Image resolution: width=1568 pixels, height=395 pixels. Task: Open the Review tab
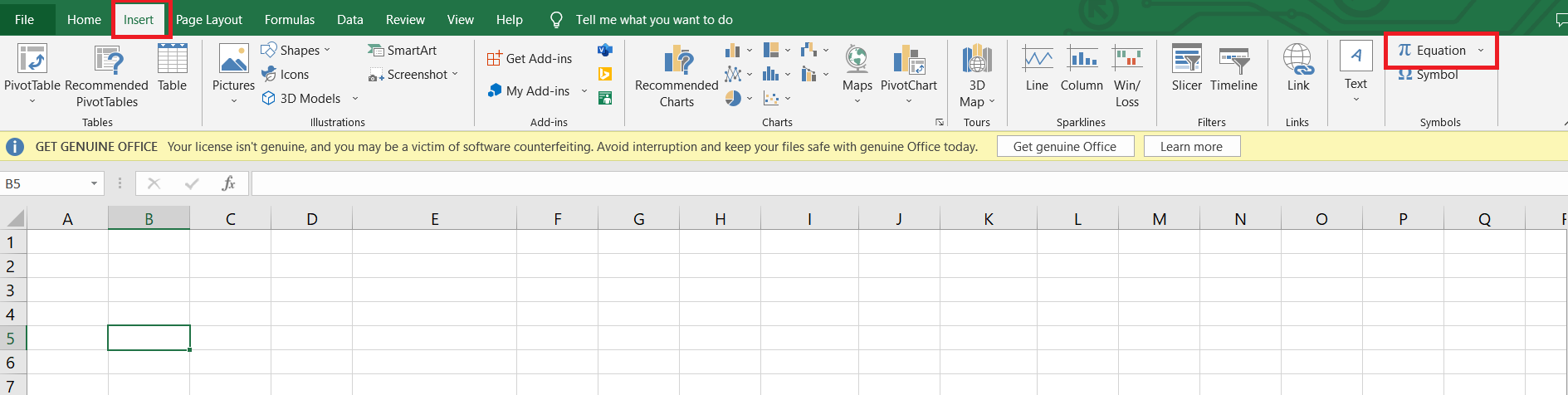(405, 19)
